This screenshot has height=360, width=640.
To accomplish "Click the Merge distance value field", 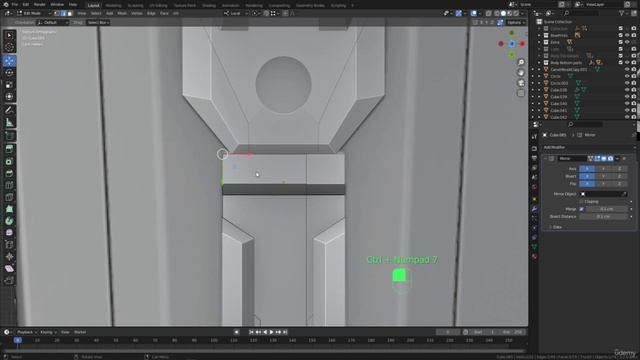I will 607,209.
